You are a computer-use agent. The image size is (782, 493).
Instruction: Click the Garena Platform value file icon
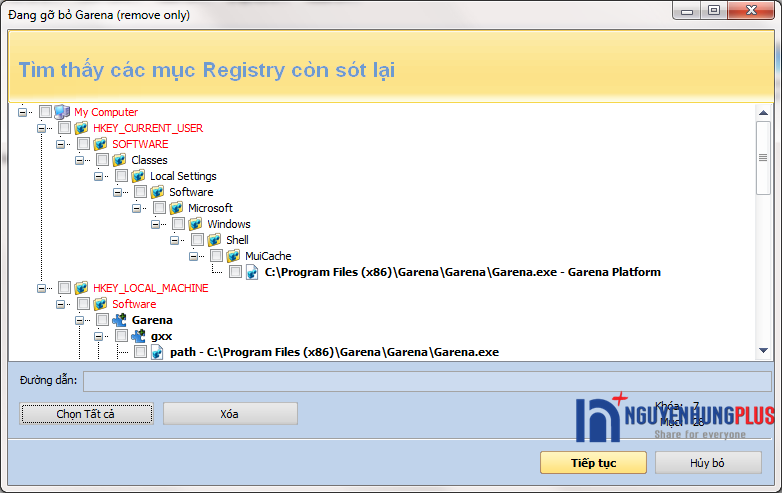click(x=252, y=272)
